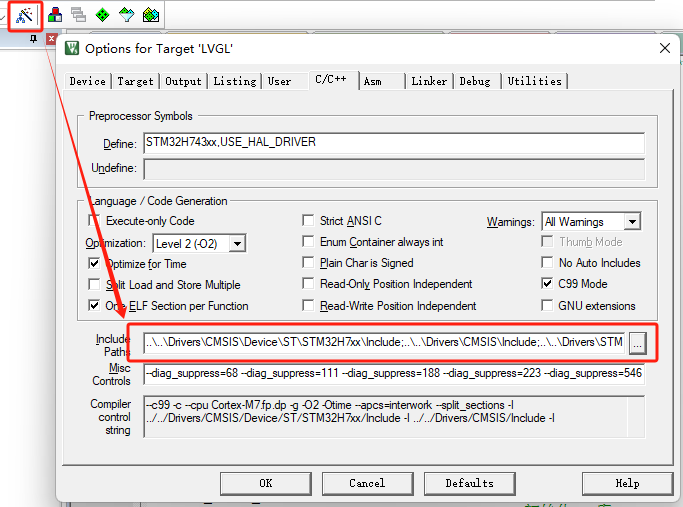Toggle C99 Mode checkbox
The width and height of the screenshot is (683, 507).
pos(547,284)
